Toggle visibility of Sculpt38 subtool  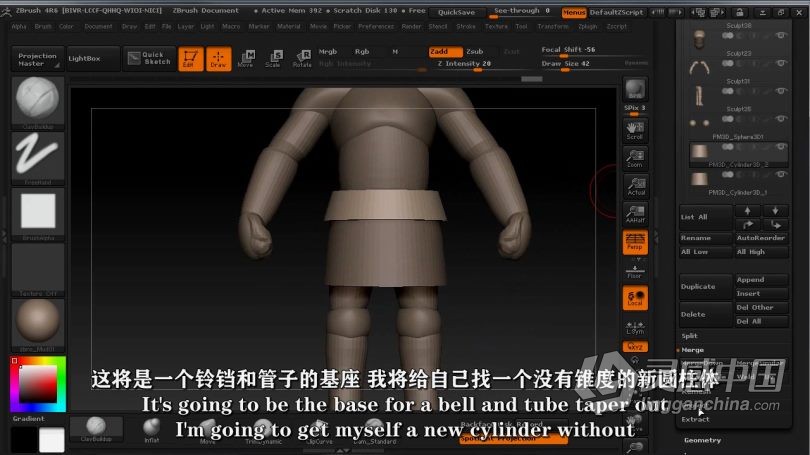pos(781,35)
